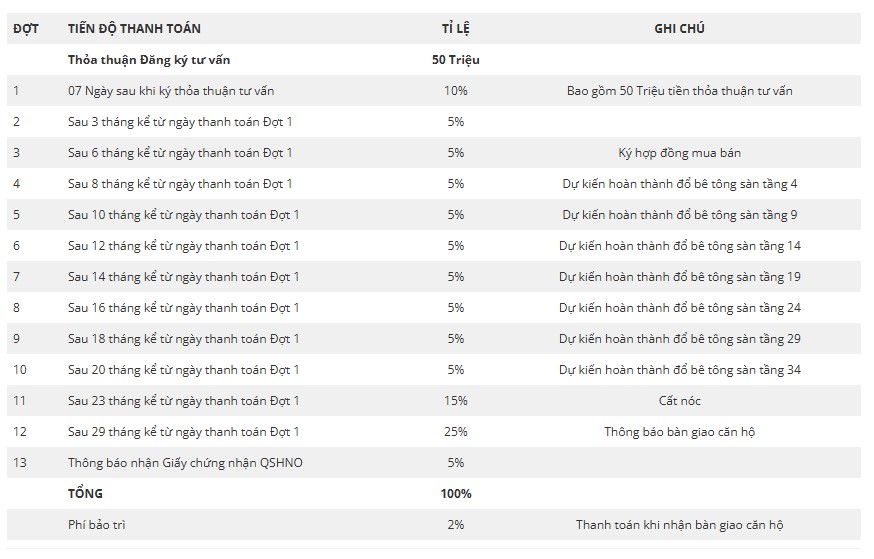Select the note about sàn tầng 4
Screen dimensions: 874x559
coord(679,184)
